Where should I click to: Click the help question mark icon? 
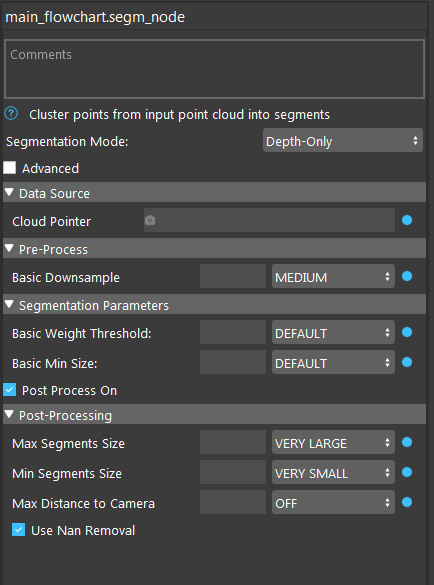(x=11, y=113)
